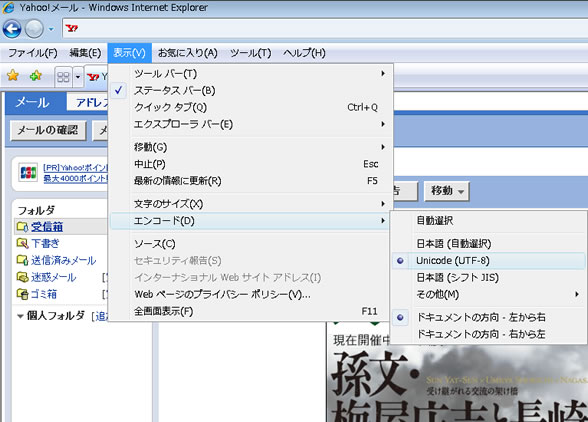Viewport: 588px width, 422px height.
Task: Click the メールの確認 button
Action: point(48,130)
